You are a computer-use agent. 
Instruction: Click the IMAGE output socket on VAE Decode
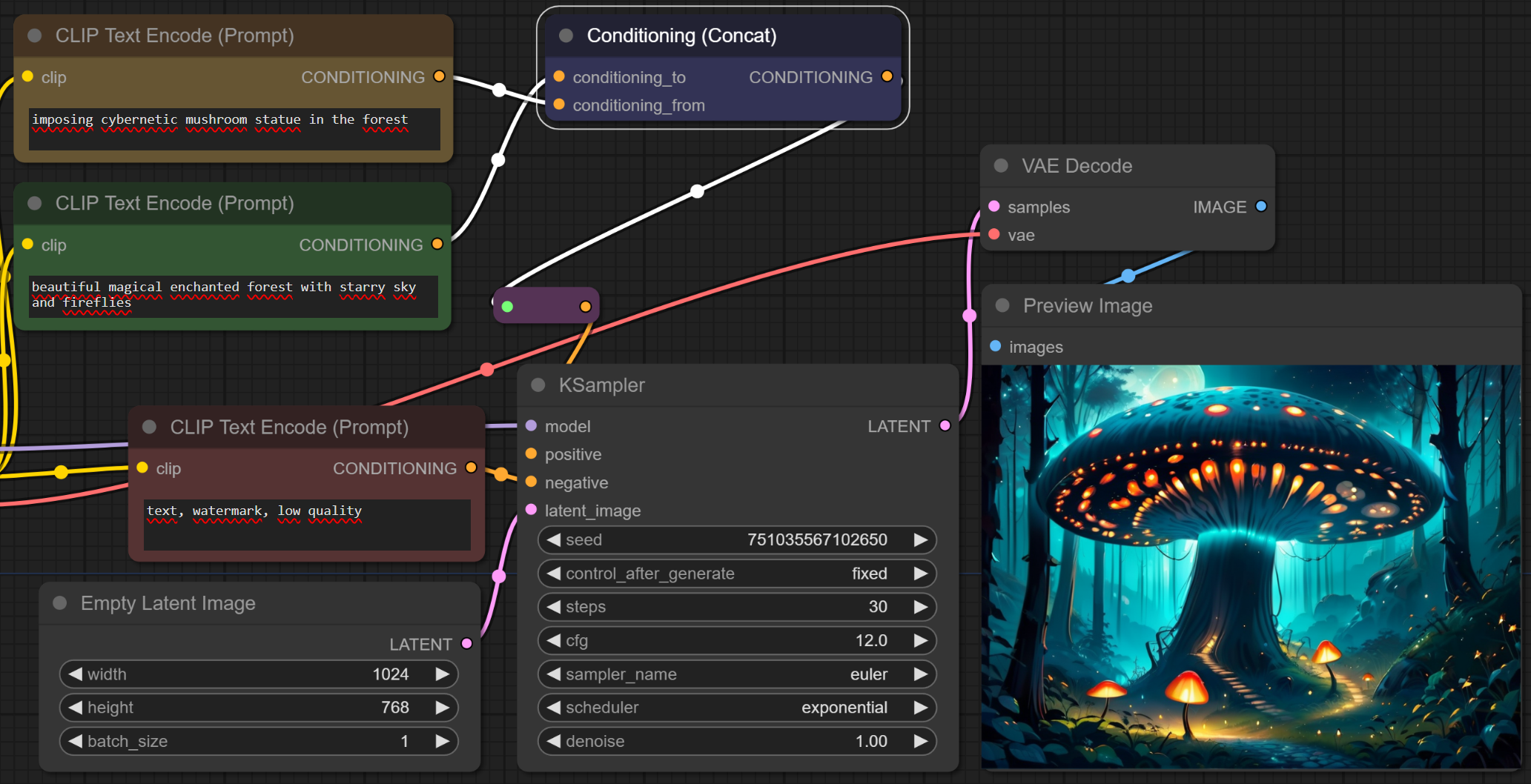[1260, 207]
